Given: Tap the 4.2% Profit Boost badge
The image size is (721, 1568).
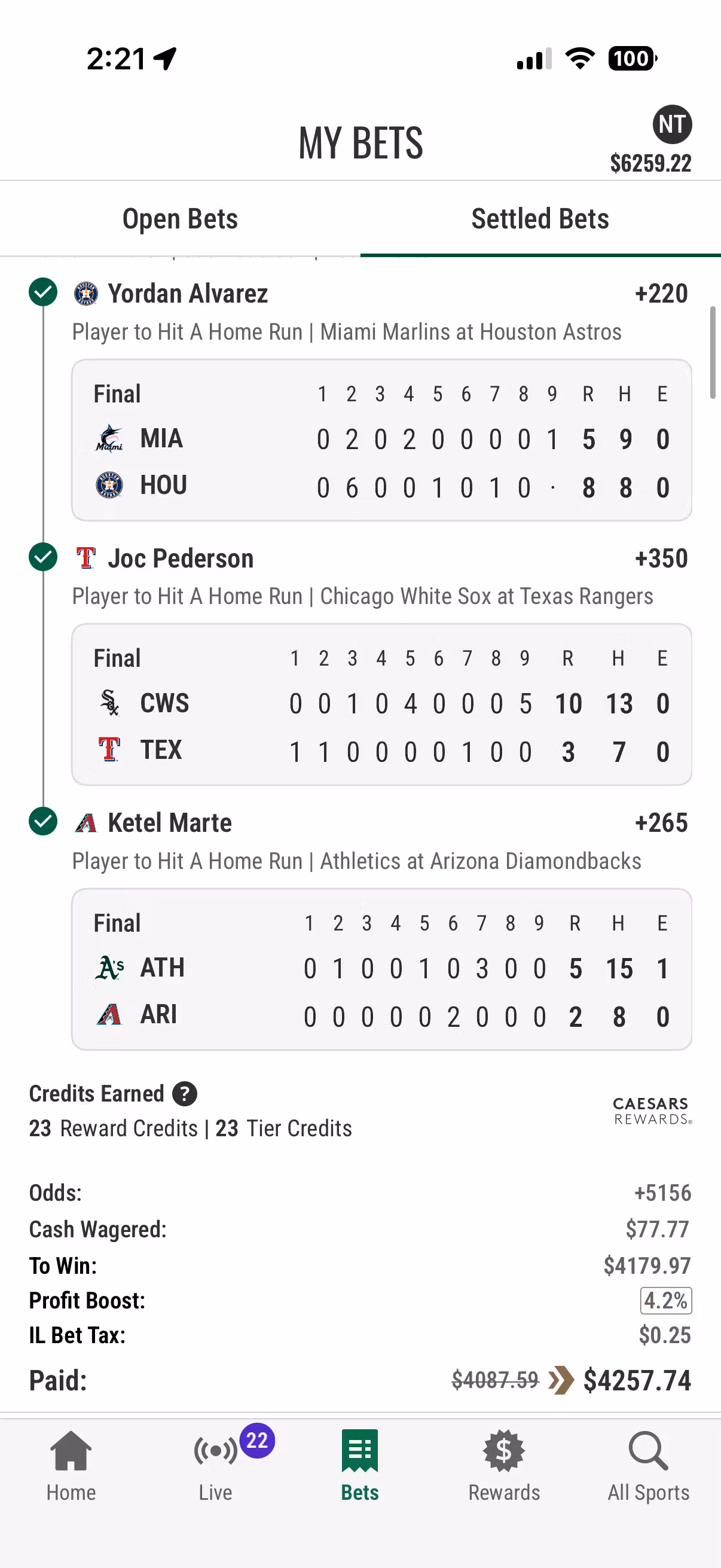Looking at the screenshot, I should point(665,1301).
